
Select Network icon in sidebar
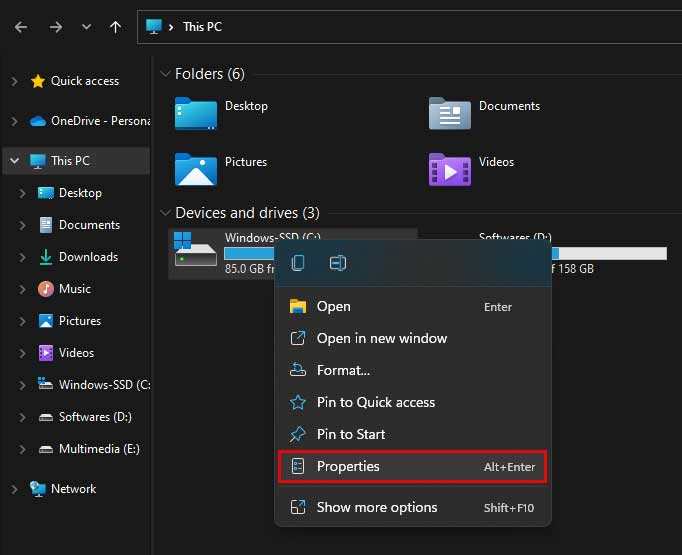pyautogui.click(x=38, y=489)
